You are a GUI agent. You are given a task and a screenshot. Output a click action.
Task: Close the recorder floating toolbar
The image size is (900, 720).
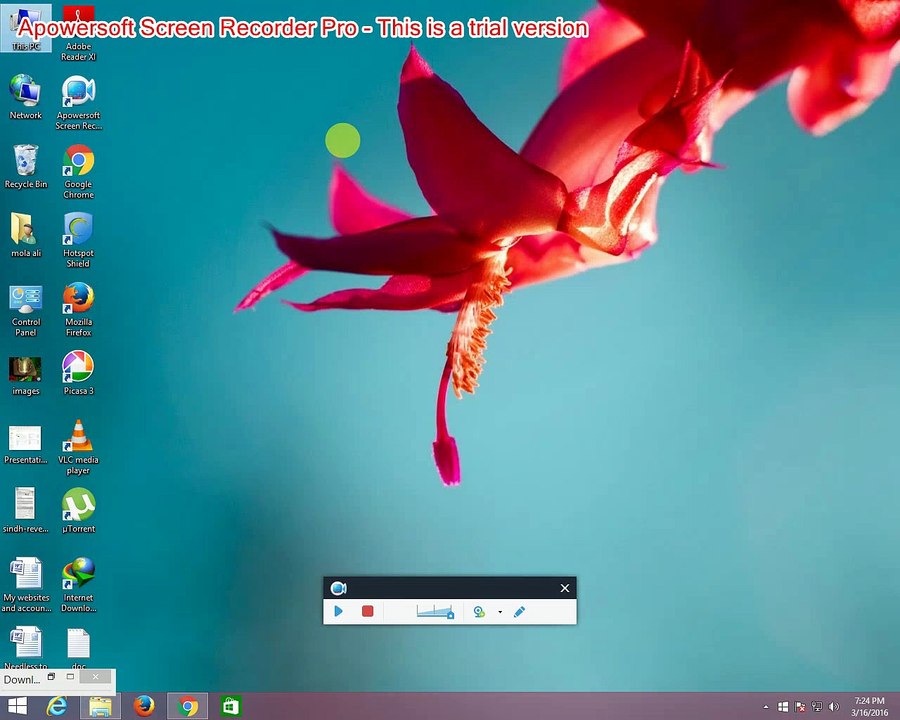point(565,588)
